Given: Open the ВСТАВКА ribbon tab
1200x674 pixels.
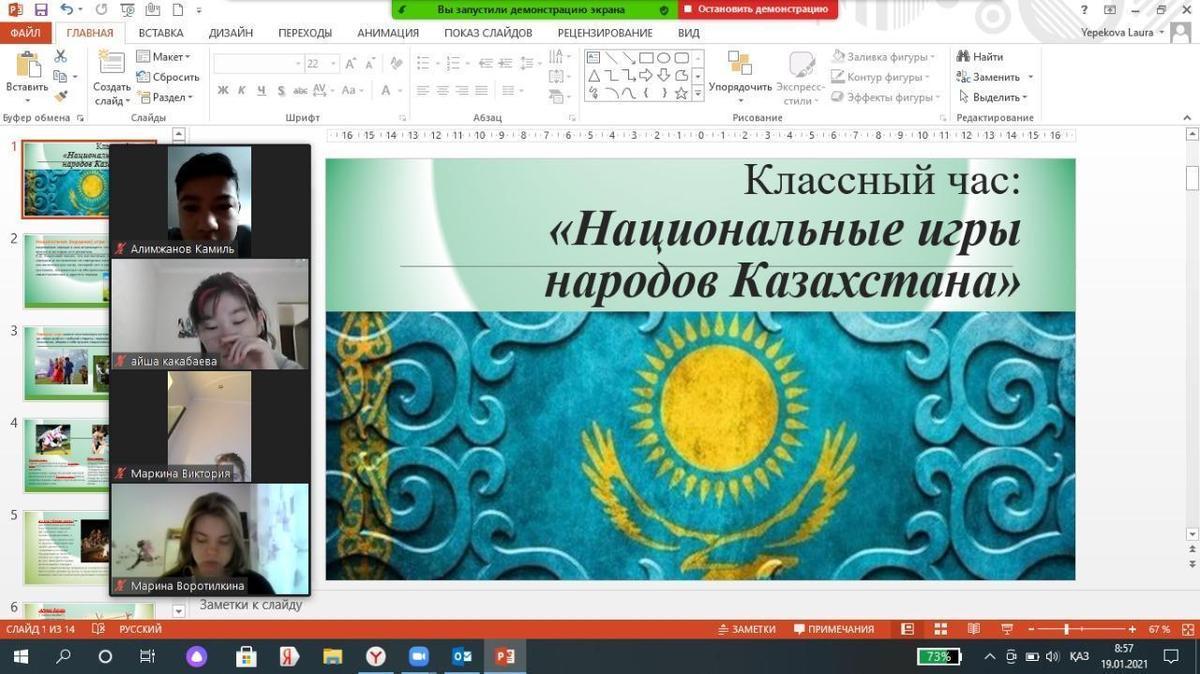Looking at the screenshot, I should 160,33.
